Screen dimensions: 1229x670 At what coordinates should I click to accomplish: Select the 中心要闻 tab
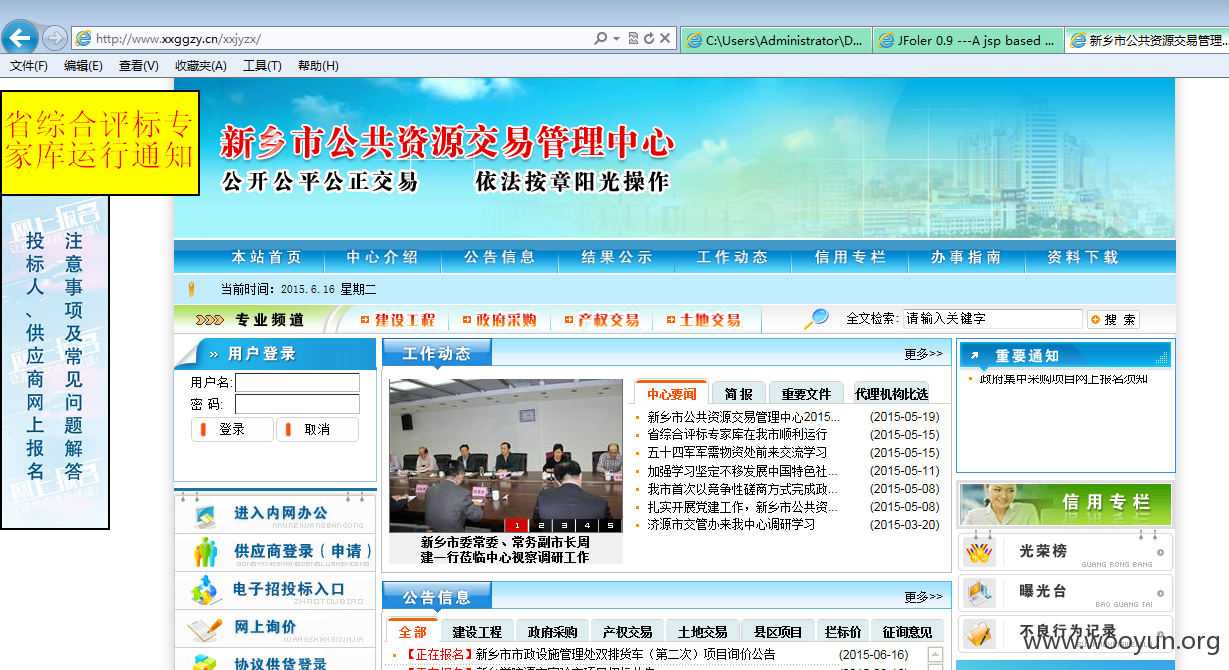(x=671, y=394)
